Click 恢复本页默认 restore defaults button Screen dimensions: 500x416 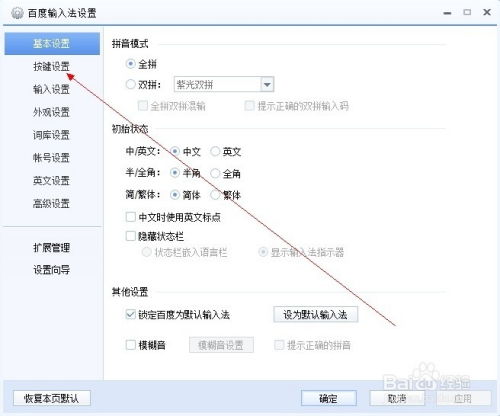tap(52, 398)
